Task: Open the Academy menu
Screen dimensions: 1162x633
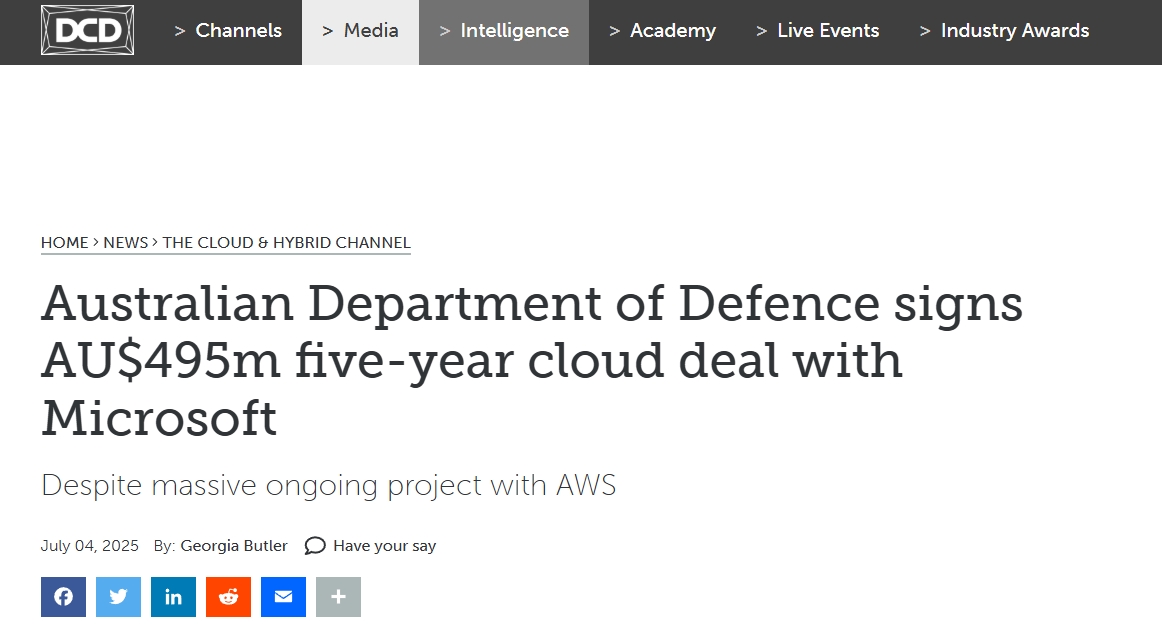Action: (663, 30)
